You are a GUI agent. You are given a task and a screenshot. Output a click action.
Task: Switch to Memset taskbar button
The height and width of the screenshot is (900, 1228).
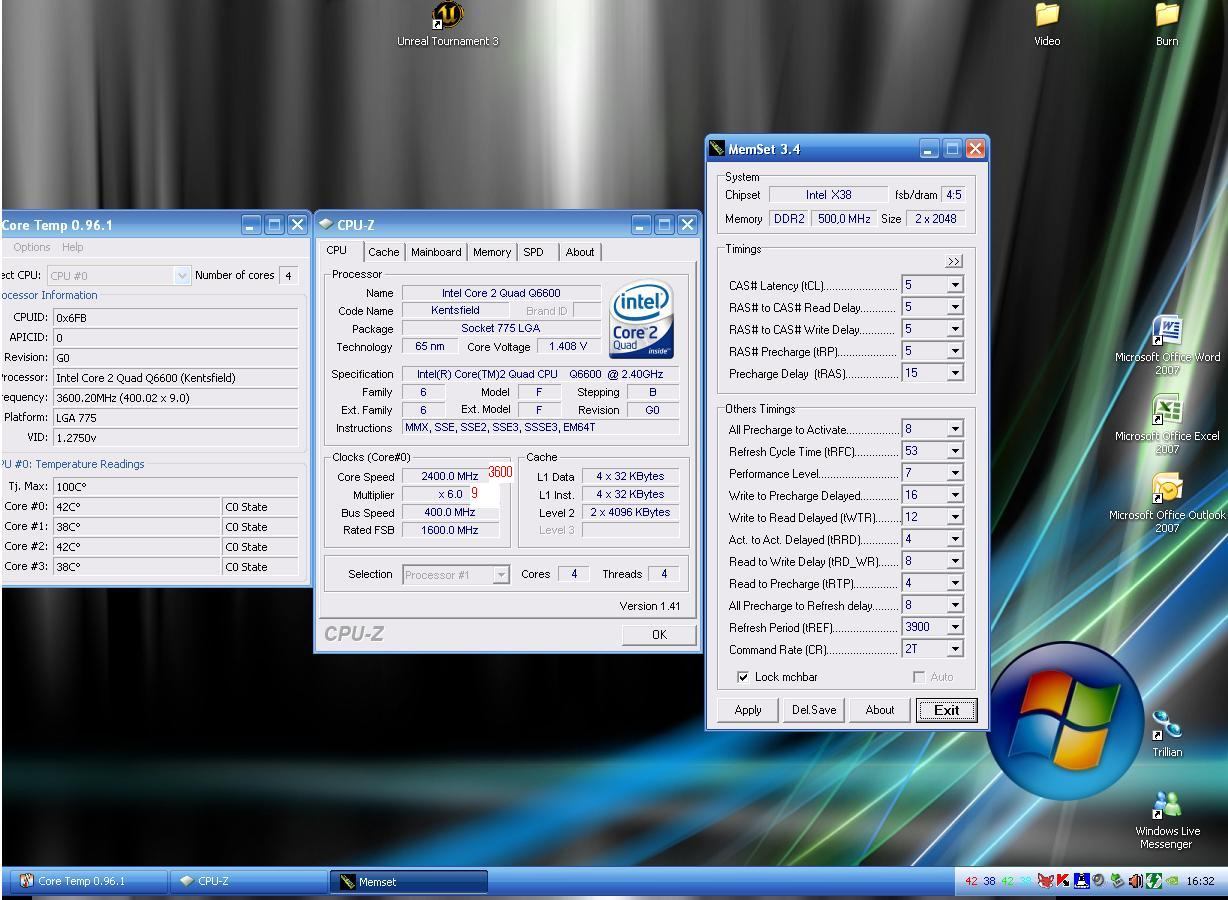pos(409,881)
